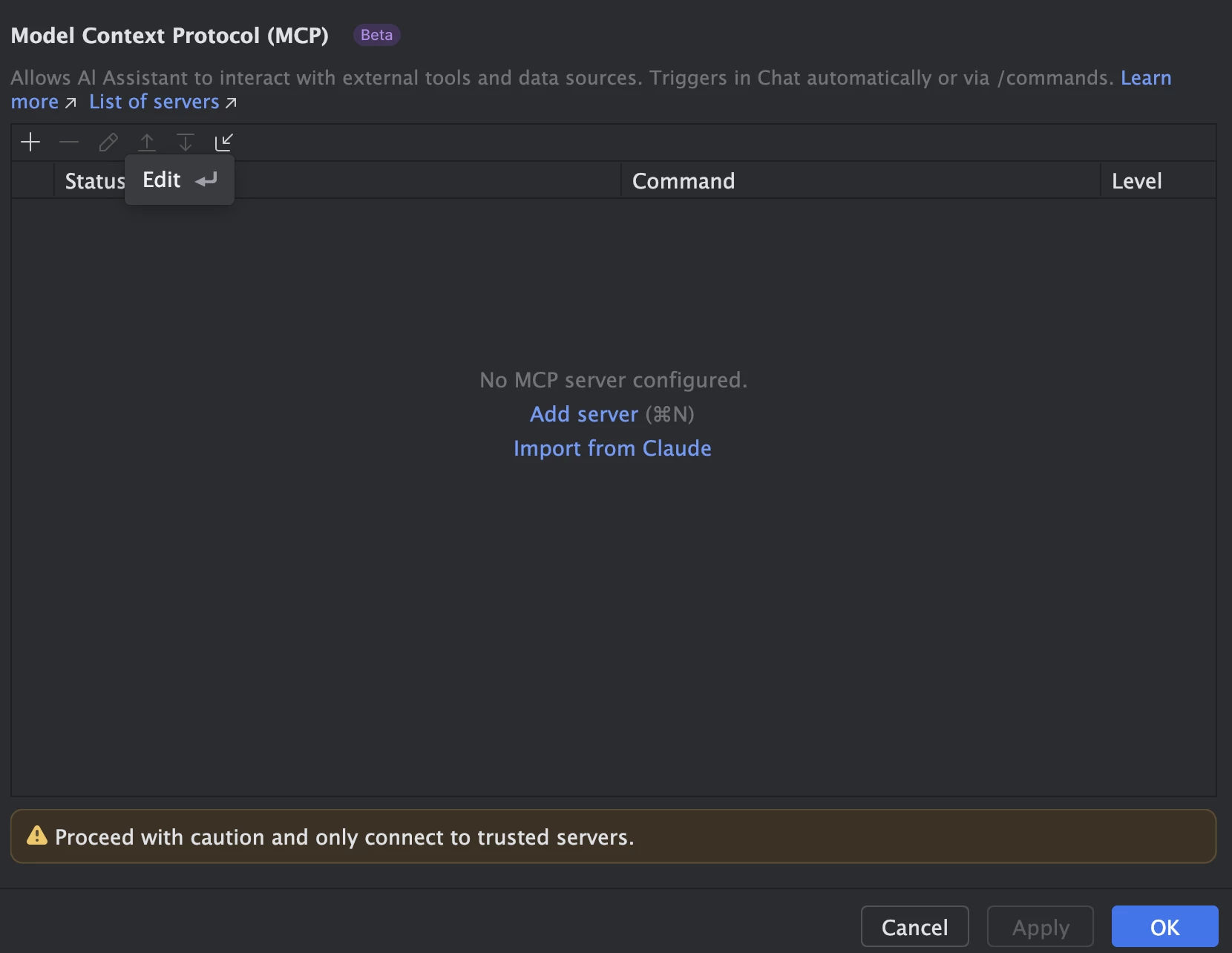The width and height of the screenshot is (1232, 953).
Task: Click the move down arrow icon
Action: click(x=186, y=142)
